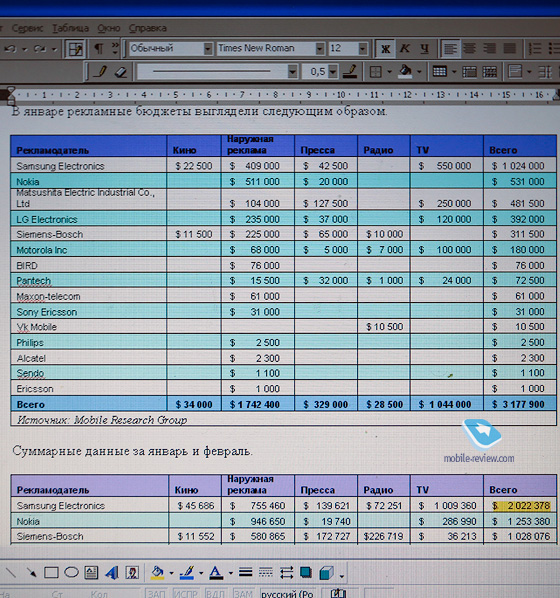Open the Line Style thickness menu
The height and width of the screenshot is (598, 560).
coord(245,572)
